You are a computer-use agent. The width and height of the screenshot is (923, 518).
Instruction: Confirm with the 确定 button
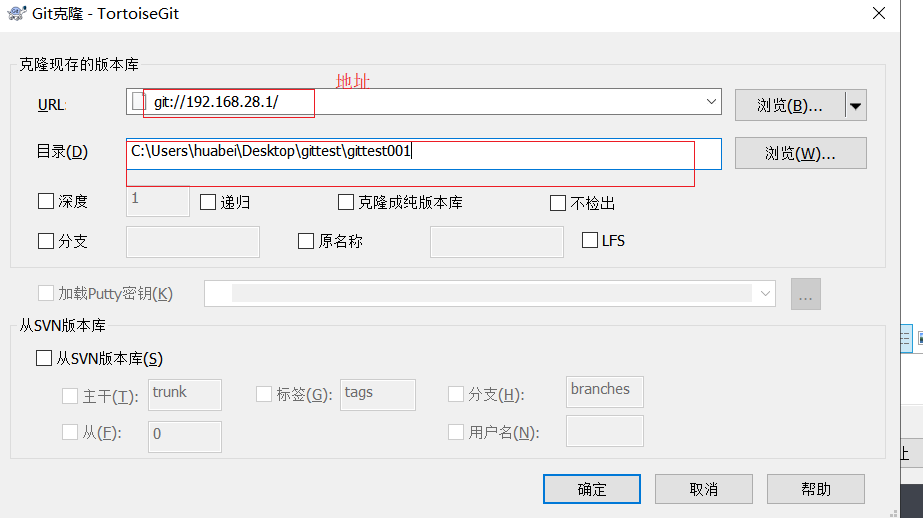coord(592,489)
